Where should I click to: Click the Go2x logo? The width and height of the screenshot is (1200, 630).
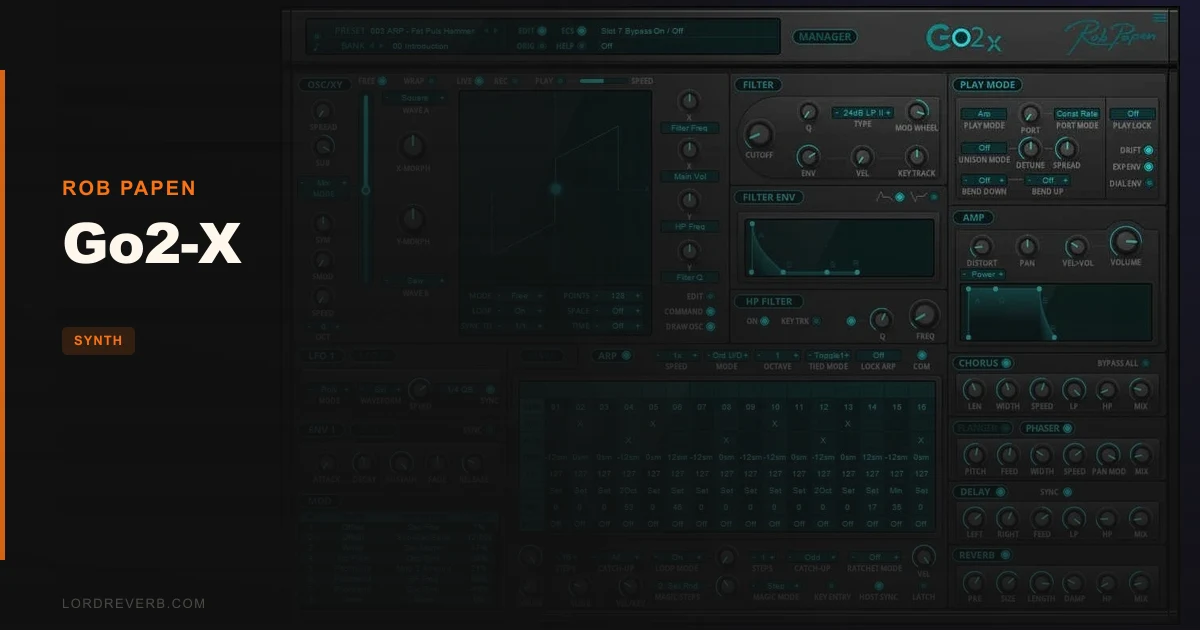[963, 38]
